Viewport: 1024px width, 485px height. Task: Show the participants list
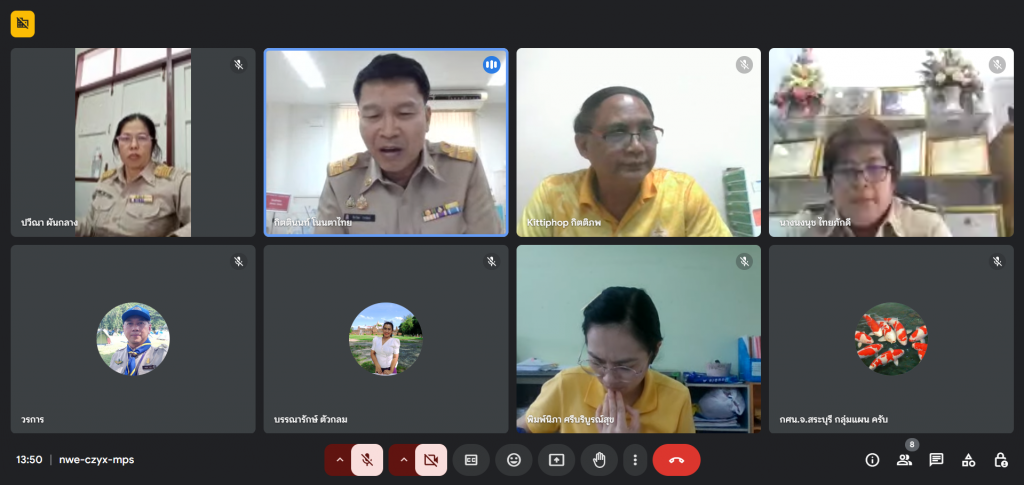pos(904,460)
